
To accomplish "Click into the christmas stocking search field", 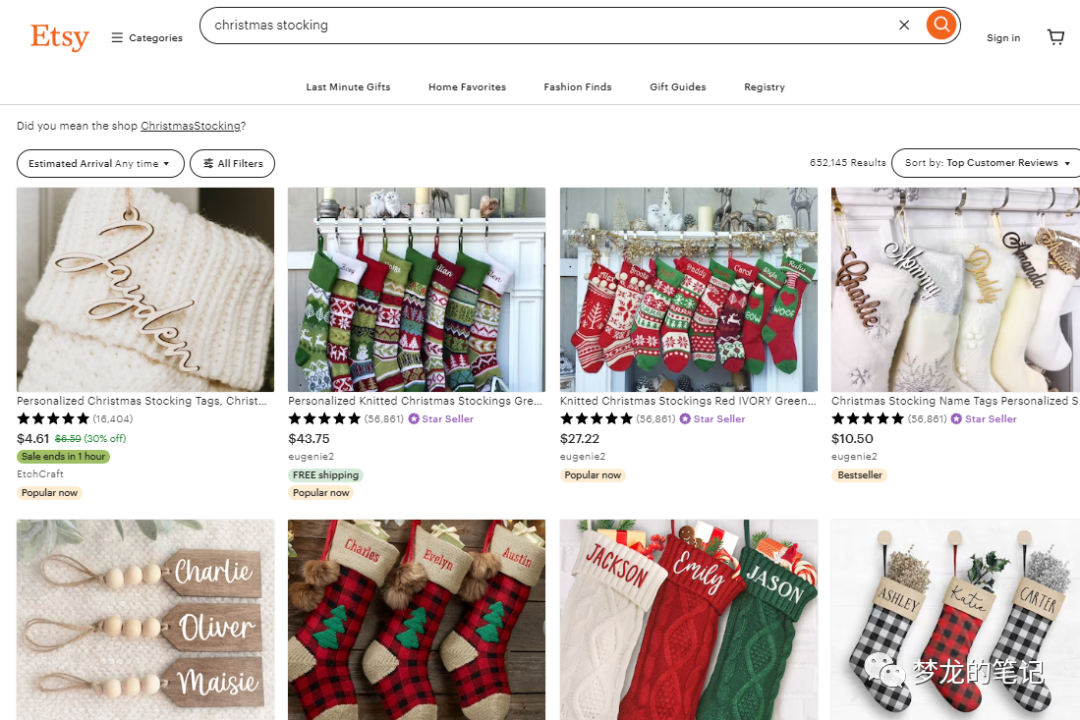I will pos(551,25).
